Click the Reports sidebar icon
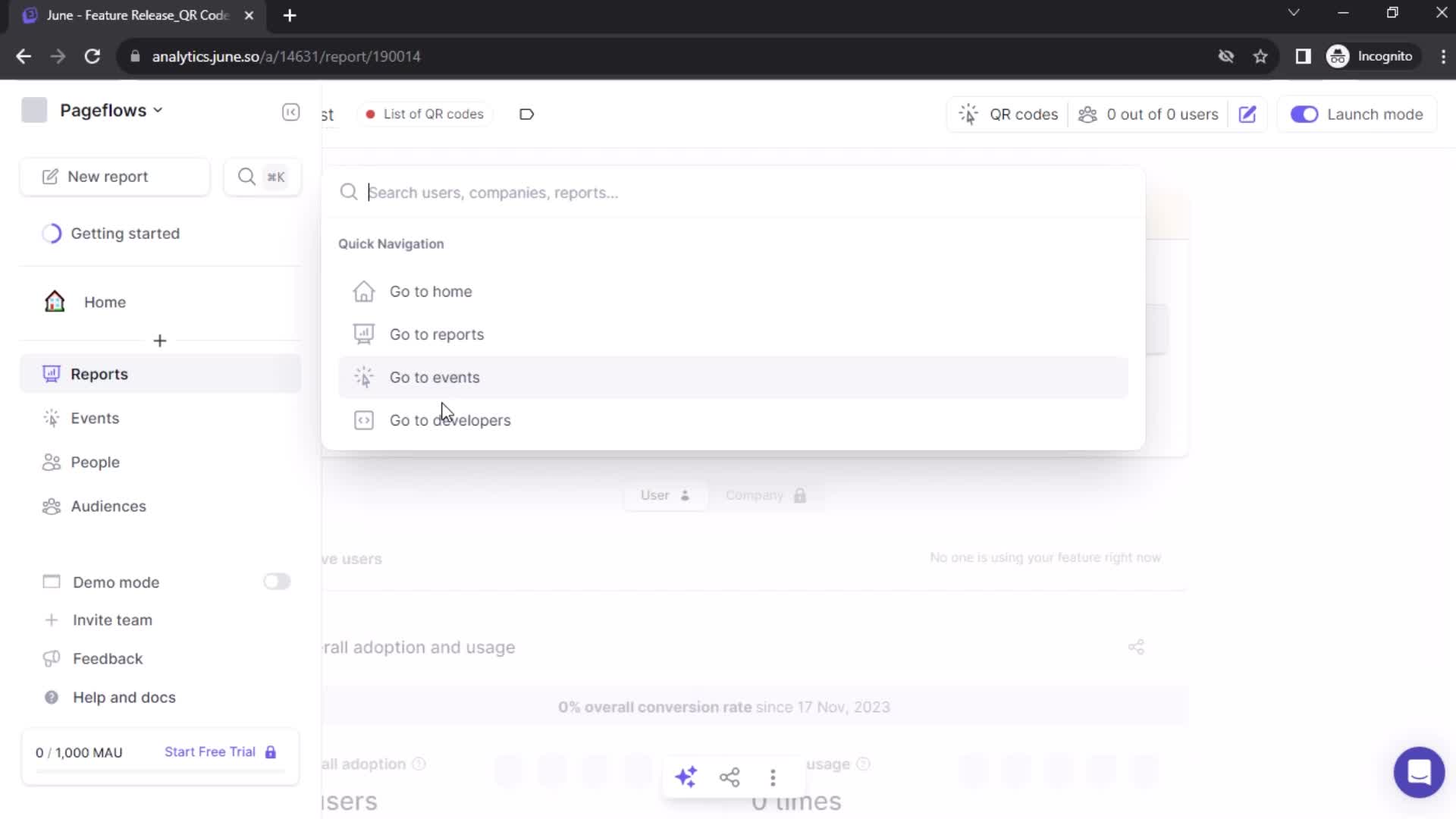 (x=51, y=373)
